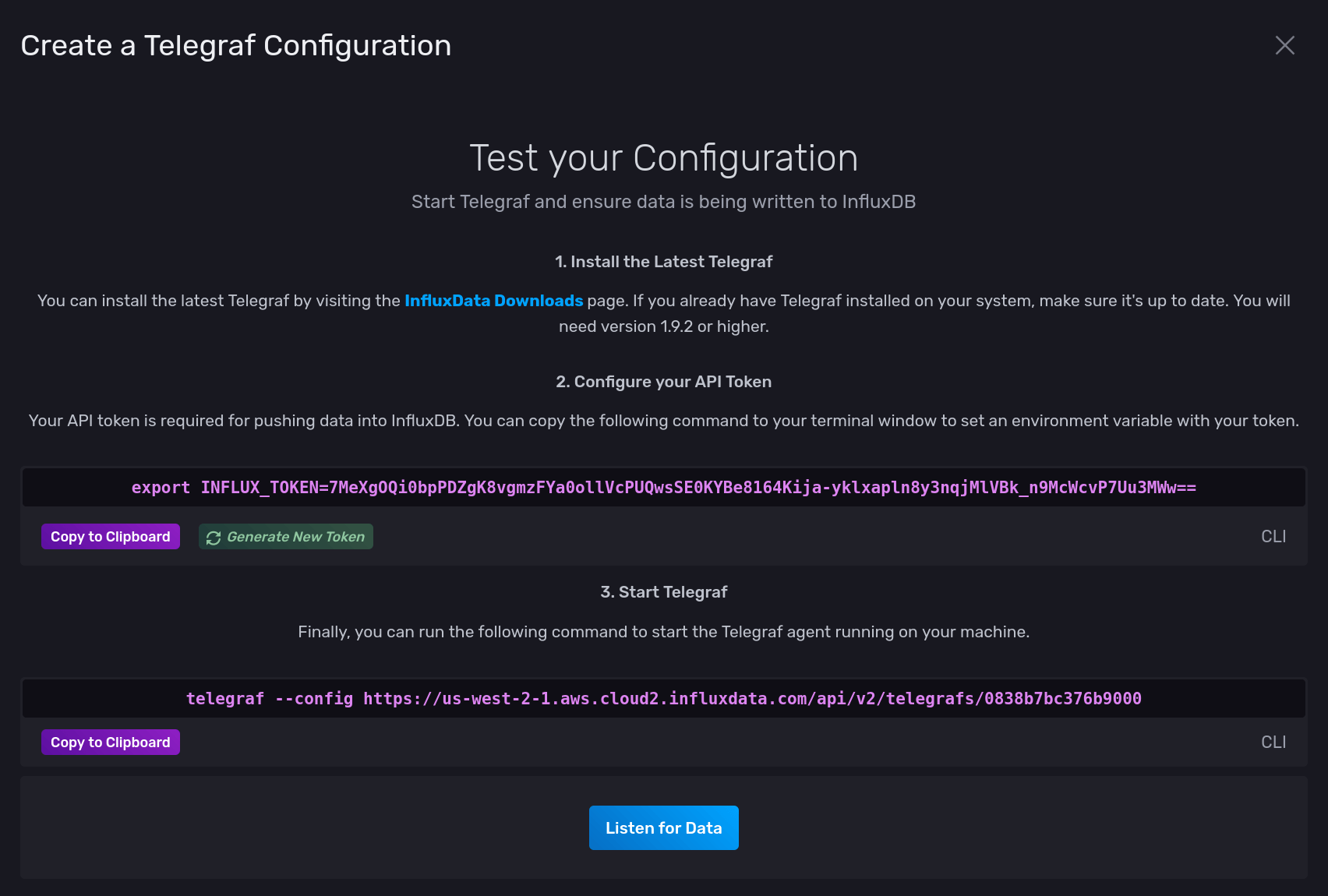This screenshot has height=896, width=1328.
Task: Click the Start Telegraf section heading
Action: pyautogui.click(x=663, y=591)
